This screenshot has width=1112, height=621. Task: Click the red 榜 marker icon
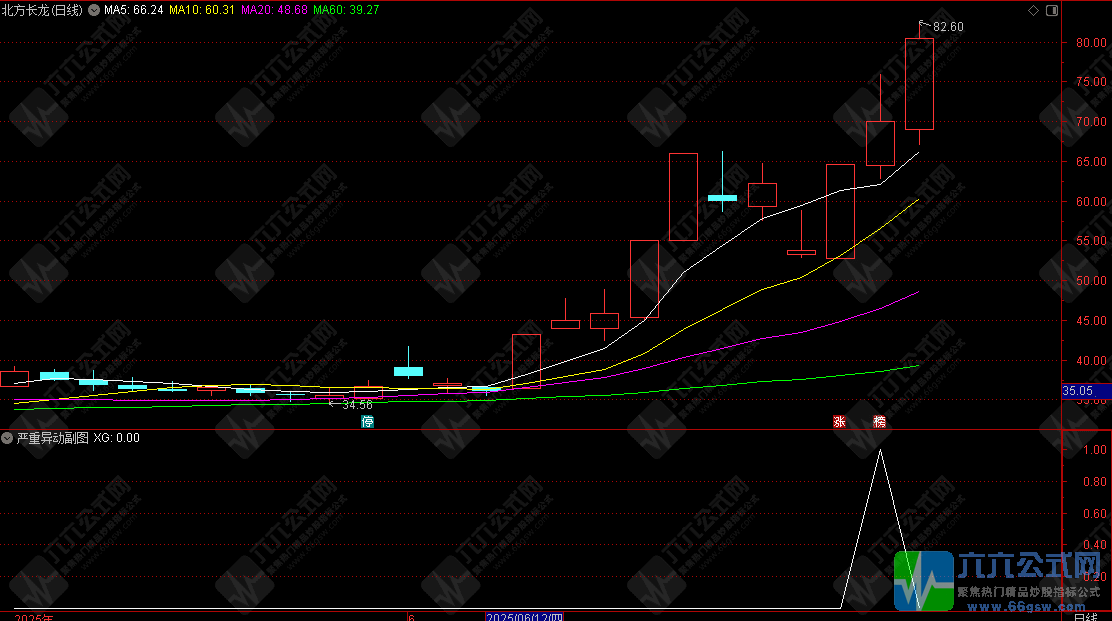click(879, 422)
